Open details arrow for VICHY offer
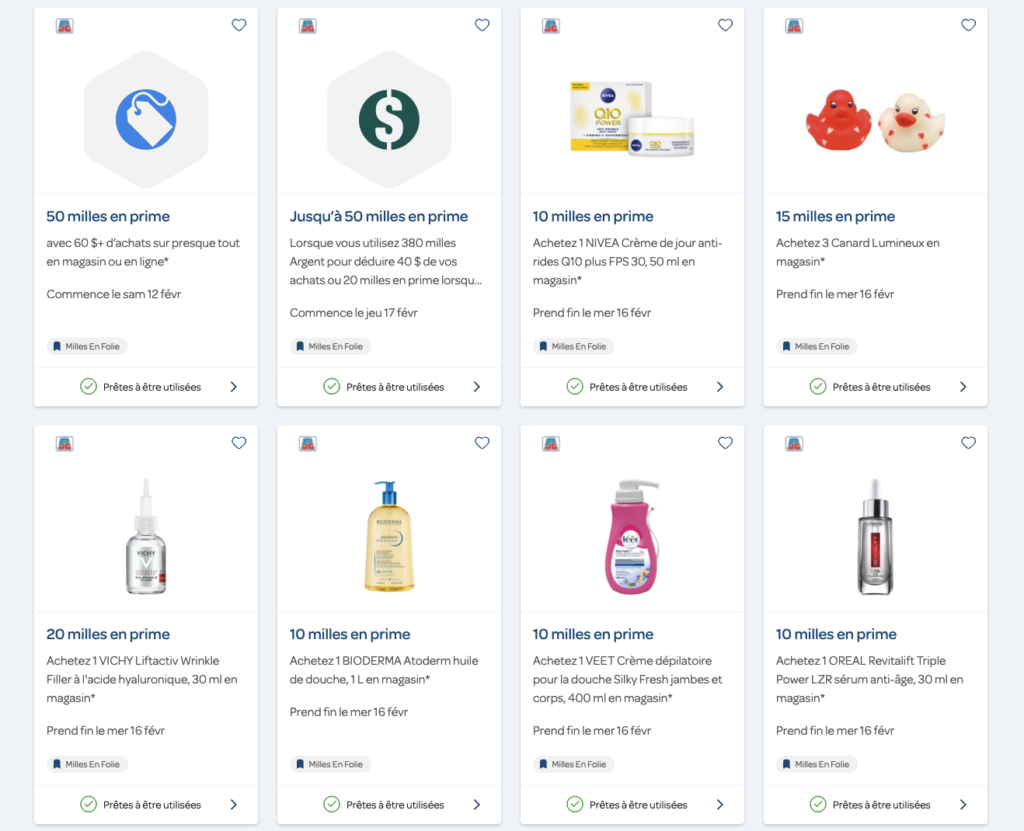1024x831 pixels. (x=234, y=804)
